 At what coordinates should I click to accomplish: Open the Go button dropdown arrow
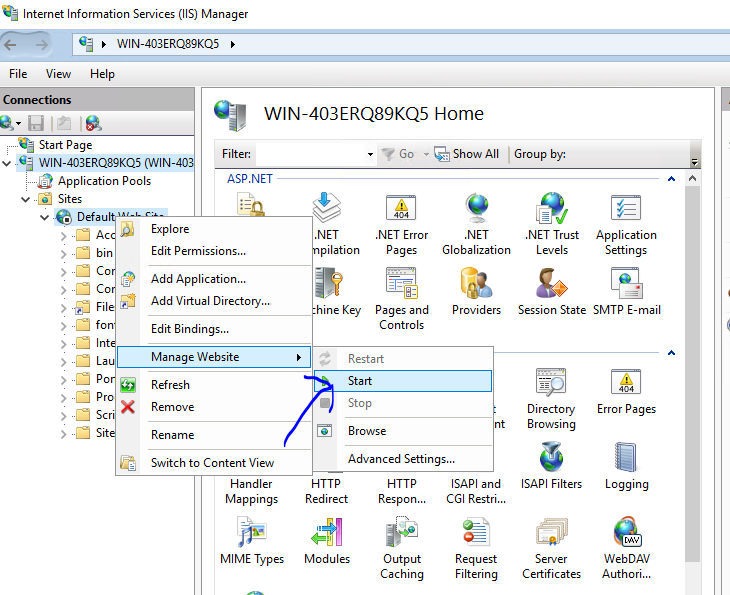point(426,154)
